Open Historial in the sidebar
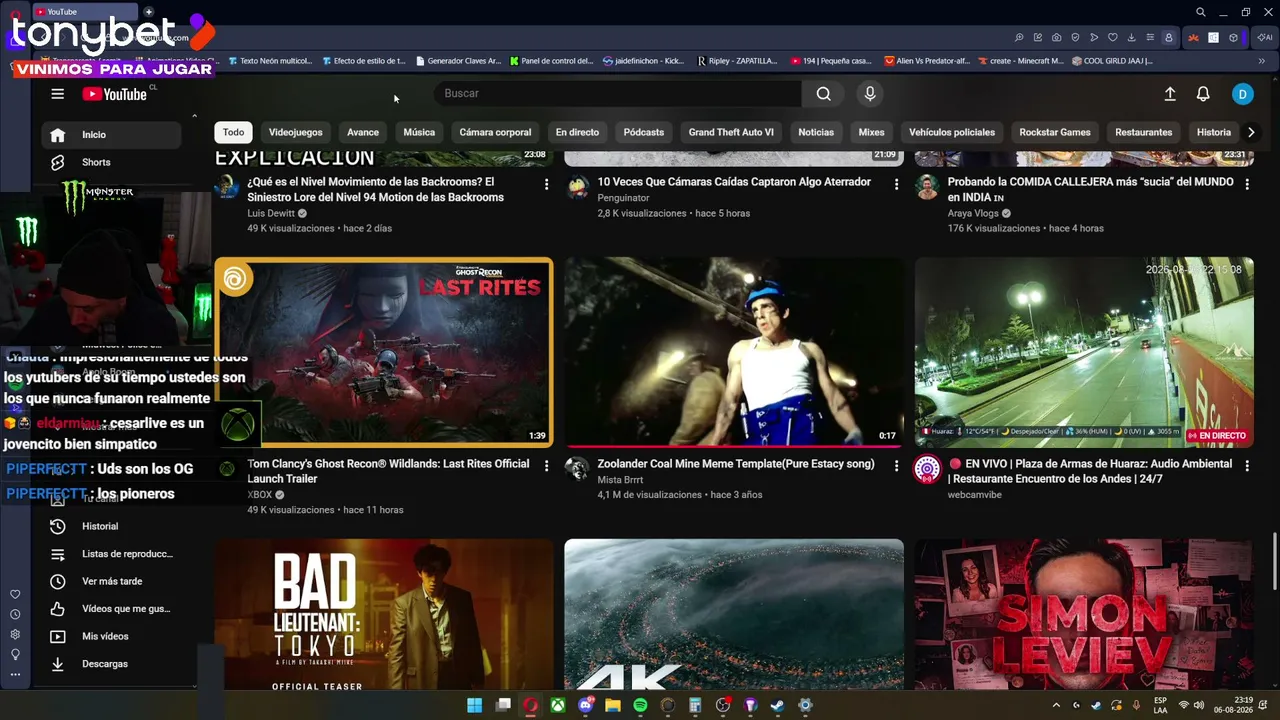Viewport: 1280px width, 720px height. (x=112, y=526)
